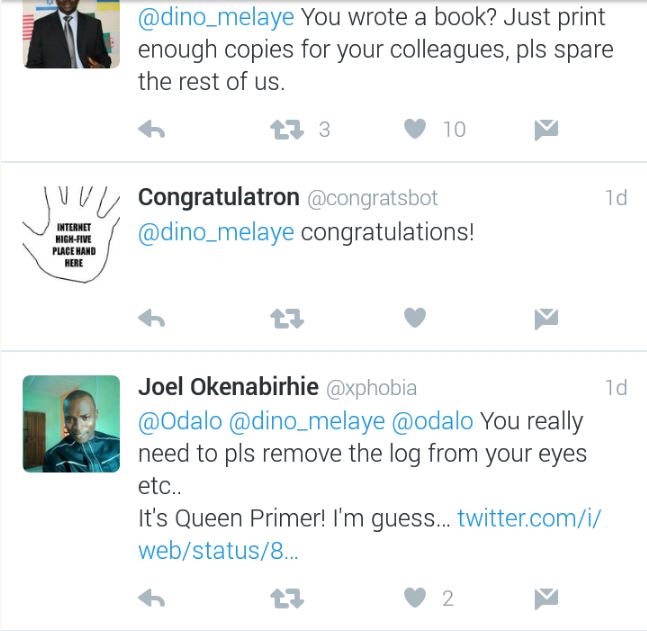
Task: Reply to Joel Okenabirhie's tweet
Action: (x=151, y=598)
